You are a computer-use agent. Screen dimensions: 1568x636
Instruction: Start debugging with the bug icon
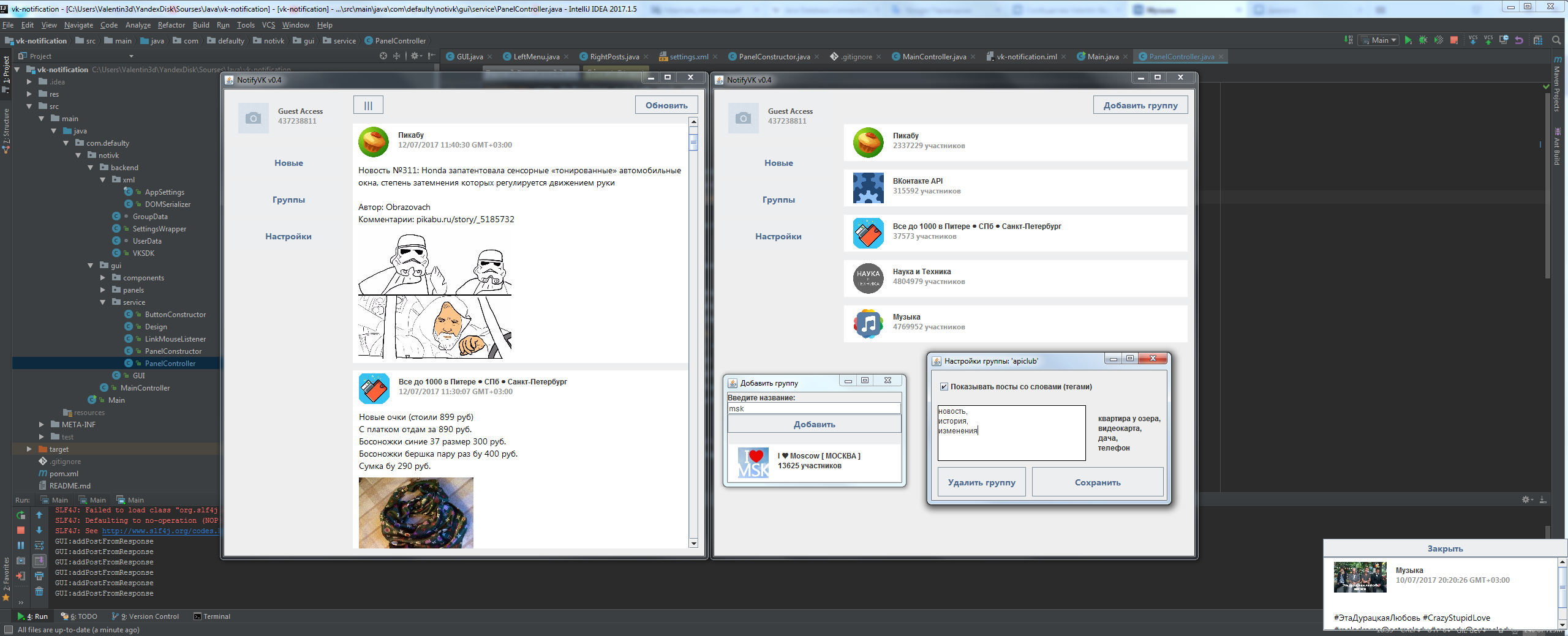point(1423,40)
